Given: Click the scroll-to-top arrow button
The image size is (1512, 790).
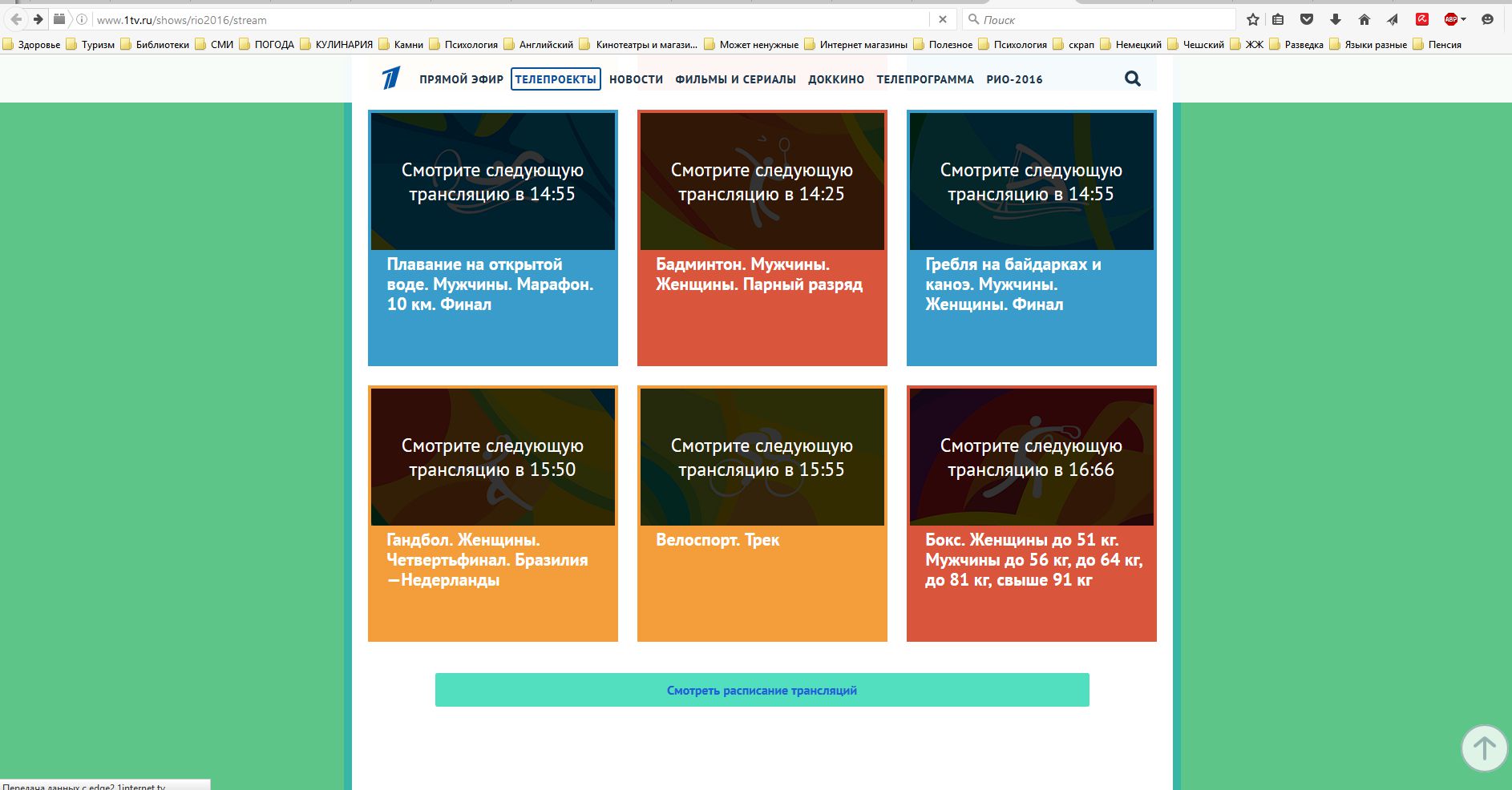Looking at the screenshot, I should [1484, 748].
